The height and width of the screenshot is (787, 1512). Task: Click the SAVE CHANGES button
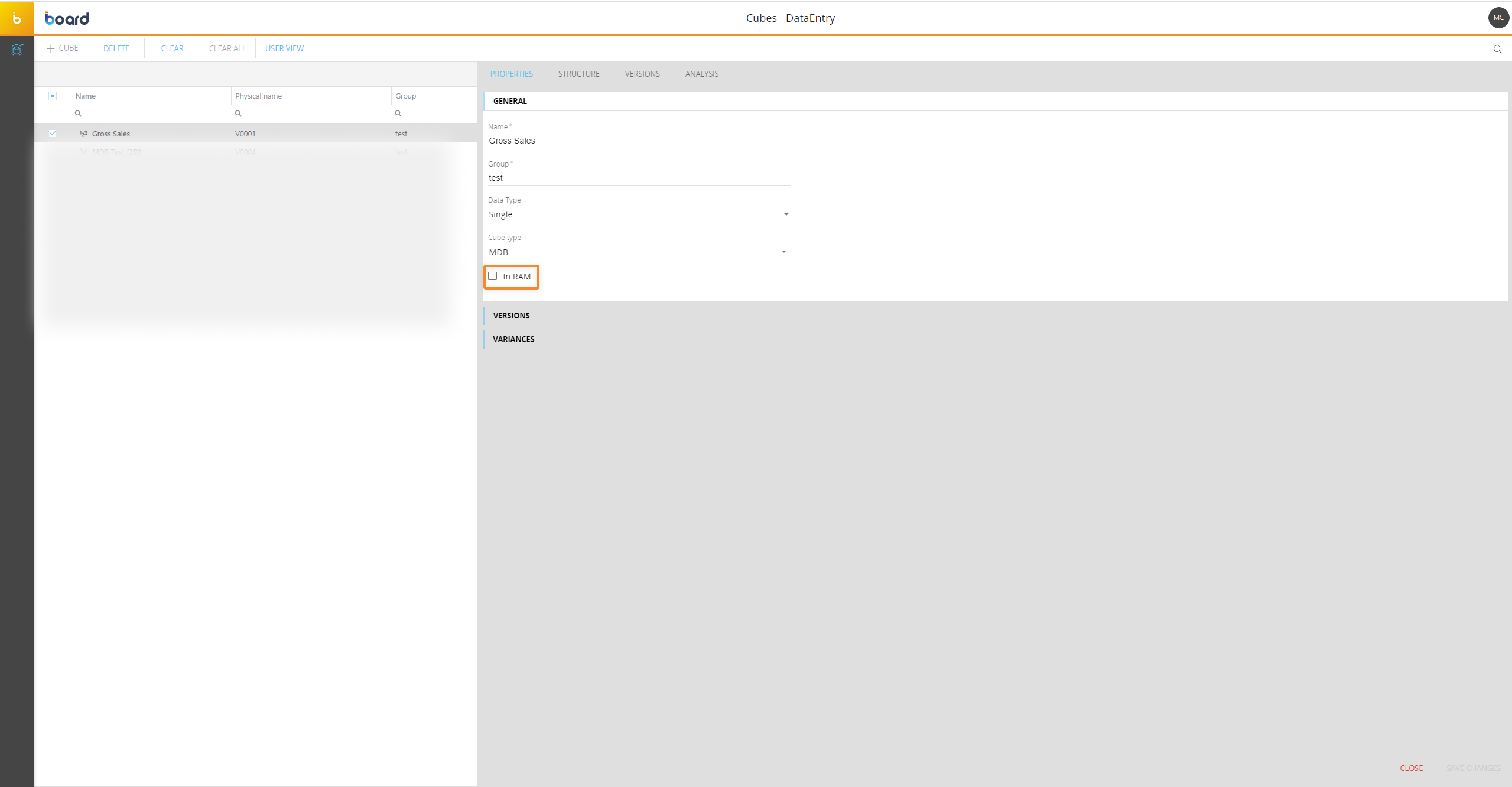click(x=1474, y=768)
